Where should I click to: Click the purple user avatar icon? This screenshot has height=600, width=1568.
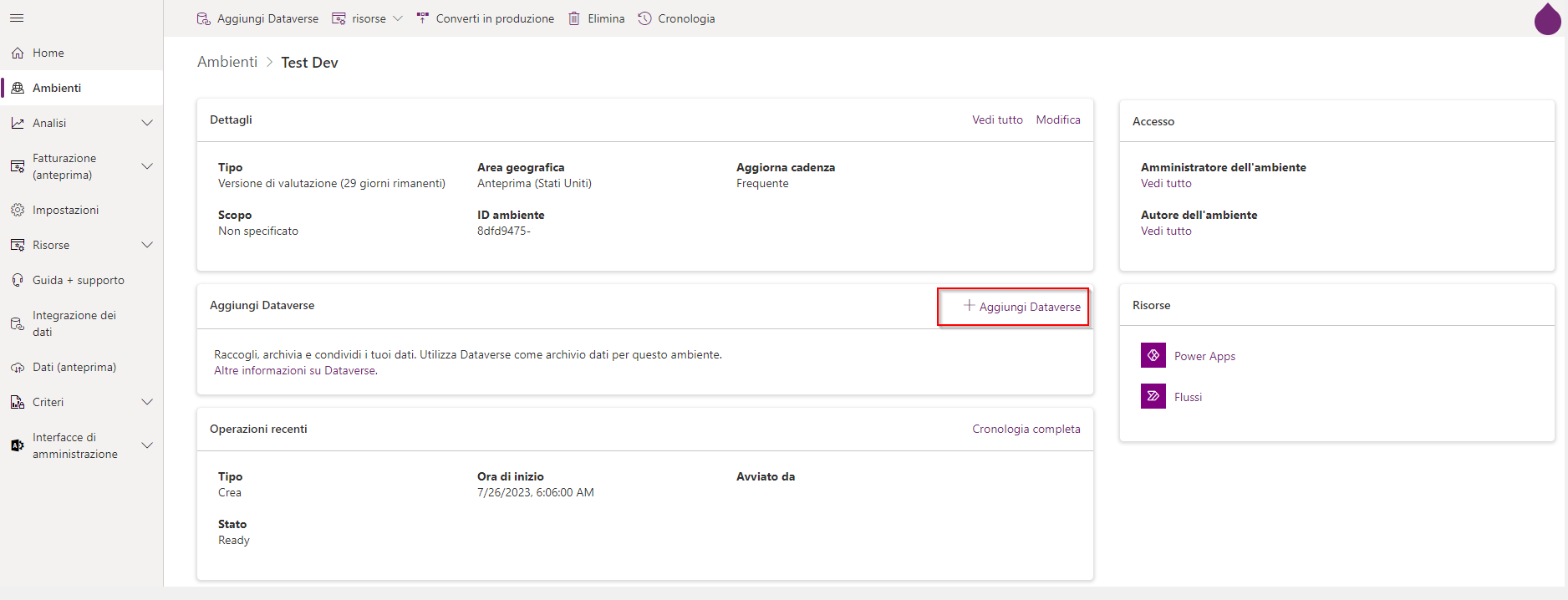tap(1547, 20)
